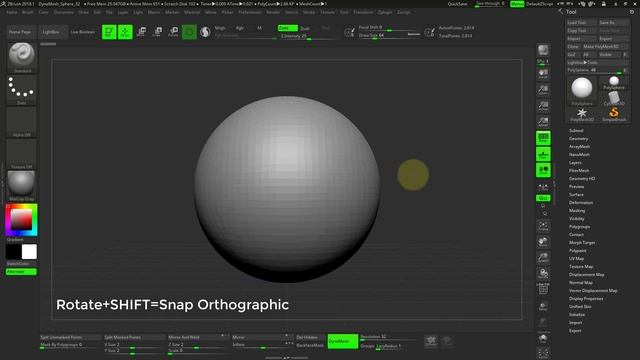Image resolution: width=640 pixels, height=360 pixels.
Task: Click the Rotate view icon in right shelf
Action: click(x=543, y=274)
